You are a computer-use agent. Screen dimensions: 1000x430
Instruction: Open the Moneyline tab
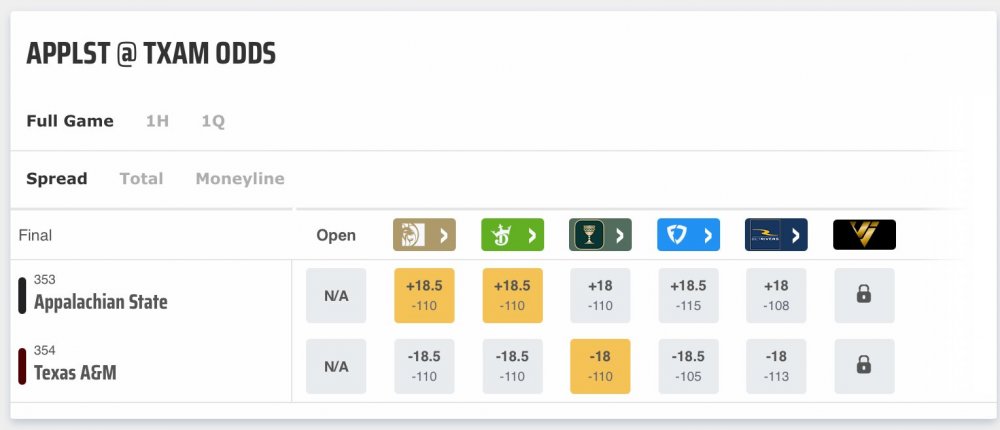tap(240, 179)
